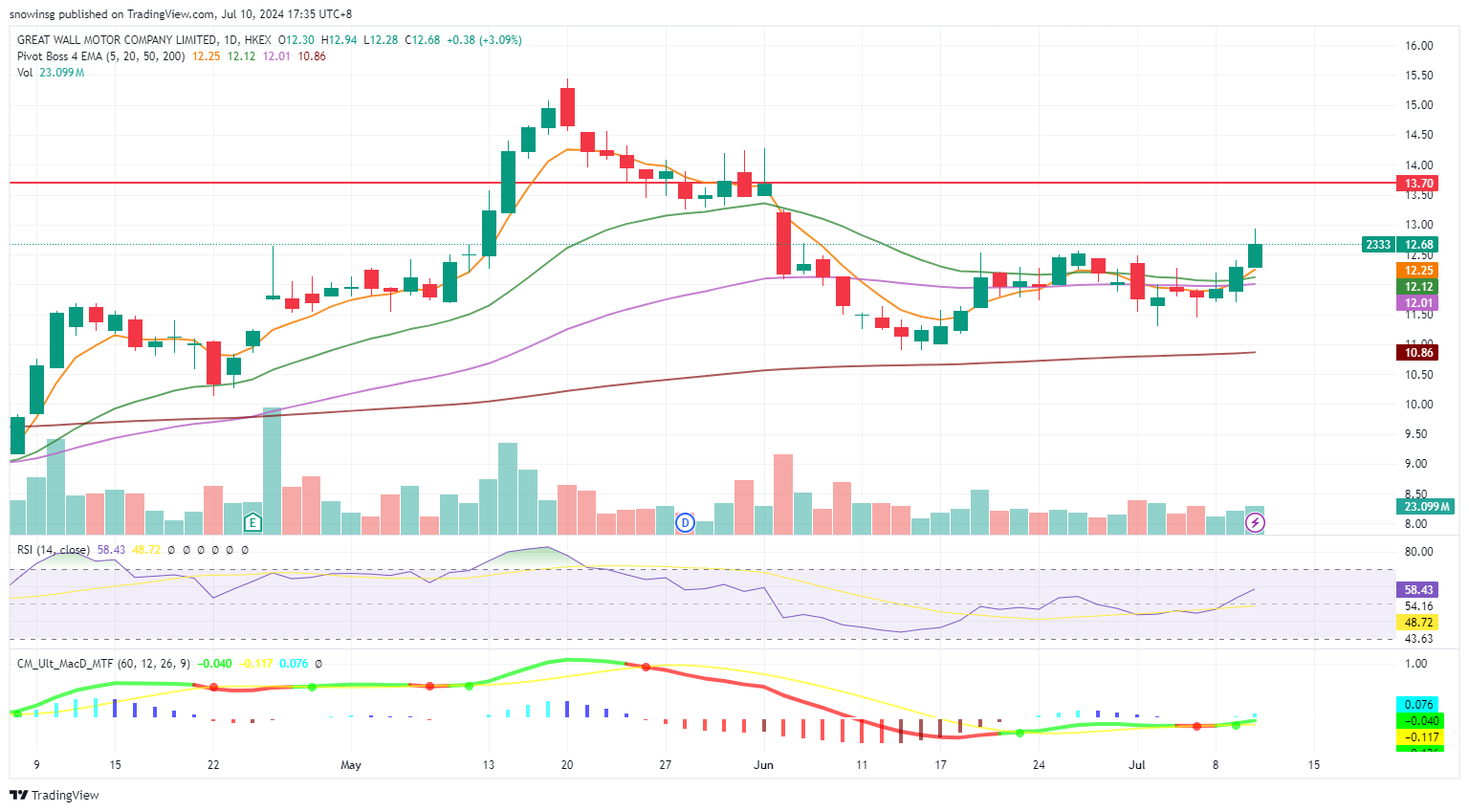Image resolution: width=1469 pixels, height=812 pixels.
Task: Click the 80.00 label on the RSI axis
Action: click(x=1419, y=552)
